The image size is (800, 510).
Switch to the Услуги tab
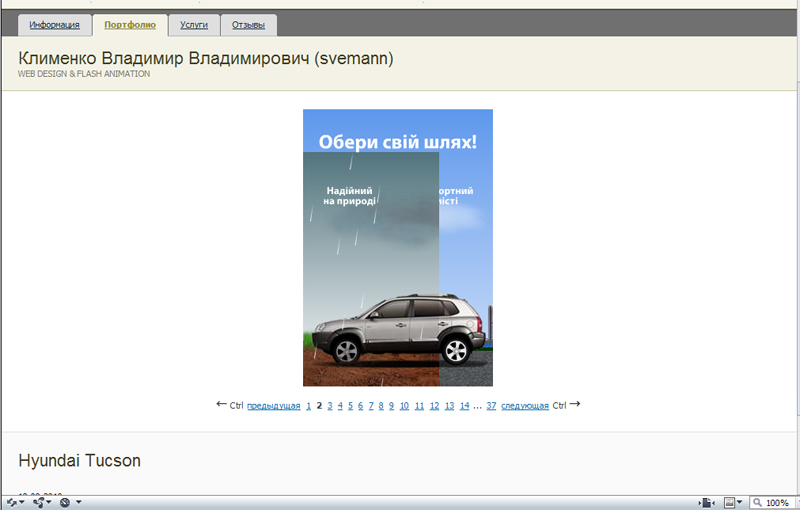coord(194,25)
